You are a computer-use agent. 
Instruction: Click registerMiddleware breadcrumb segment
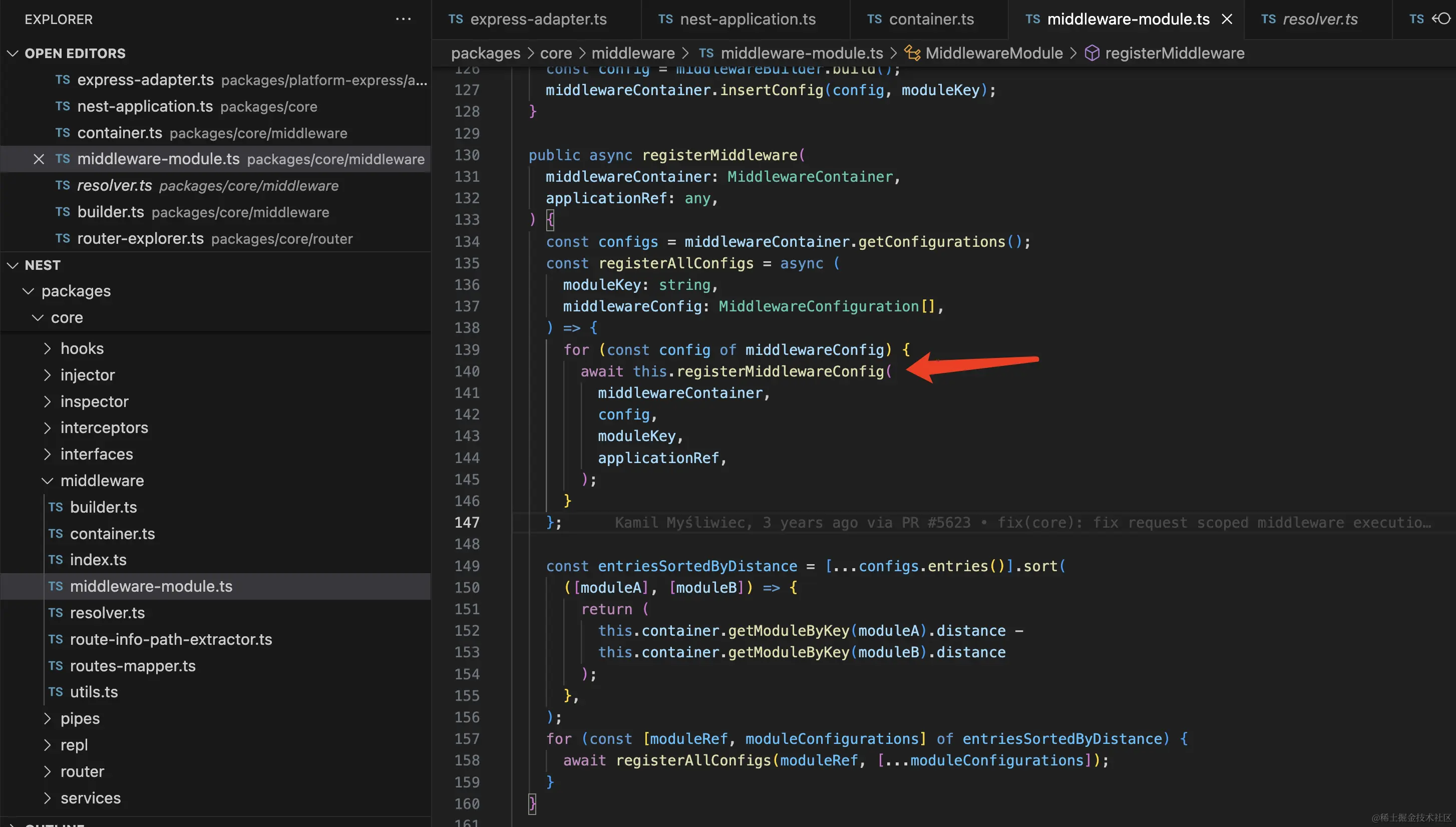[x=1175, y=53]
